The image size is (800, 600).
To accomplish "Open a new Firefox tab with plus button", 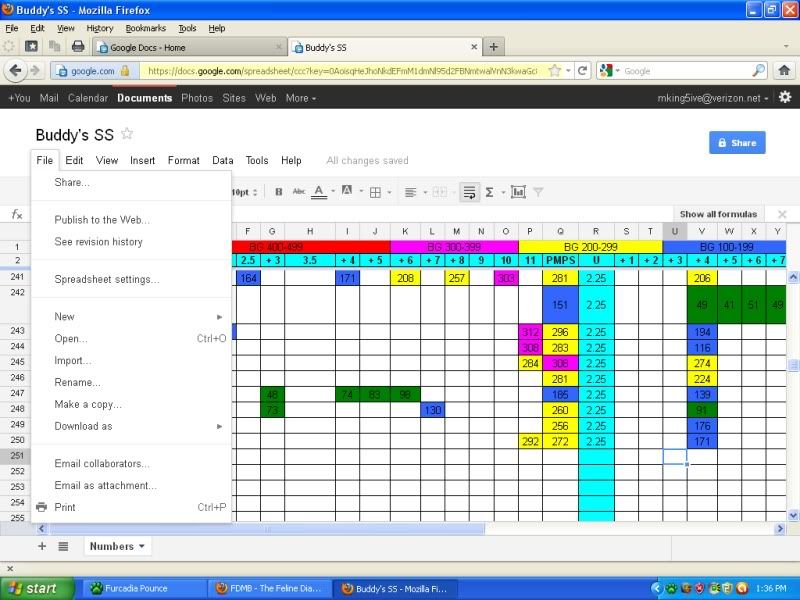I will tap(493, 47).
